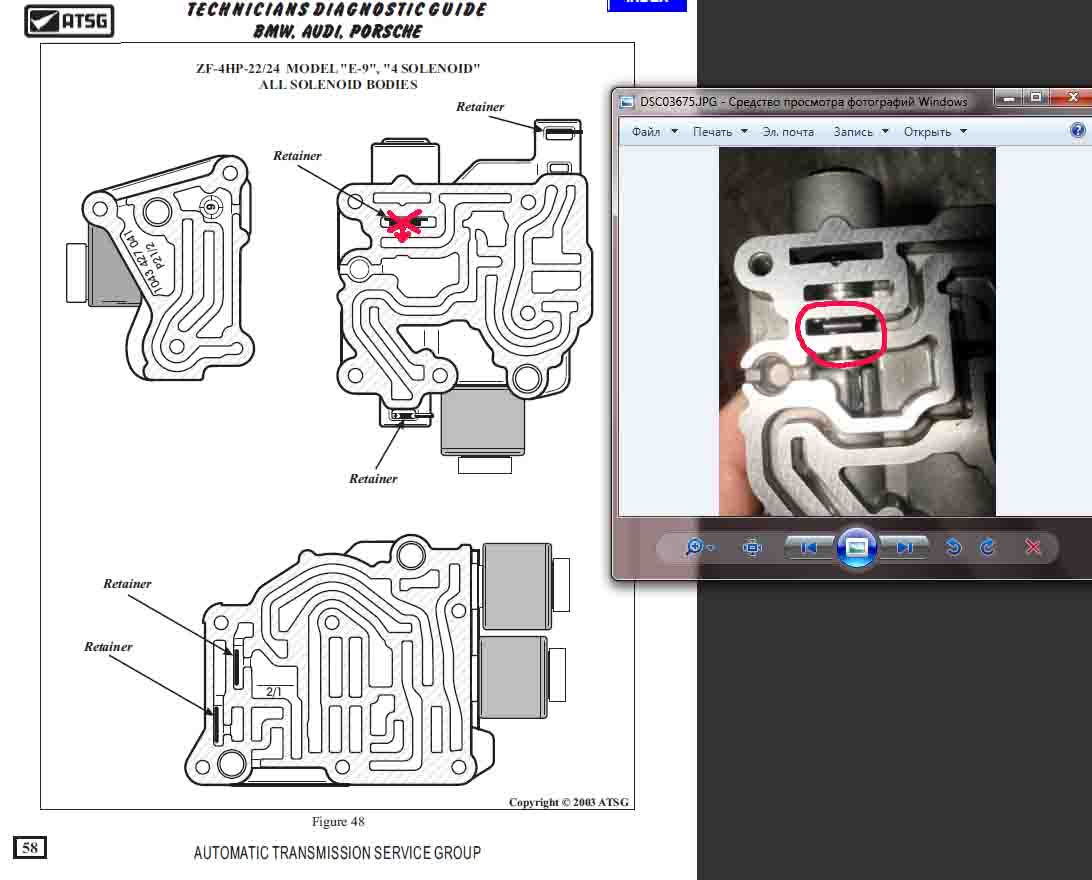
Task: Click the ATSG logo in the page header
Action: click(x=69, y=20)
